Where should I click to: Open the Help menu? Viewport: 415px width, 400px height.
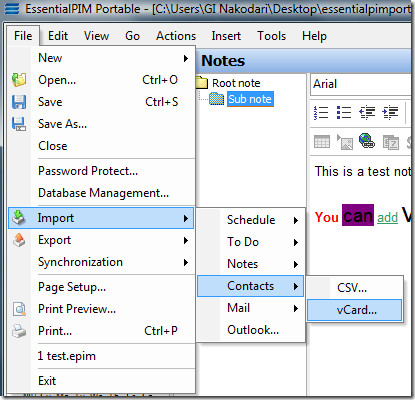click(x=314, y=36)
